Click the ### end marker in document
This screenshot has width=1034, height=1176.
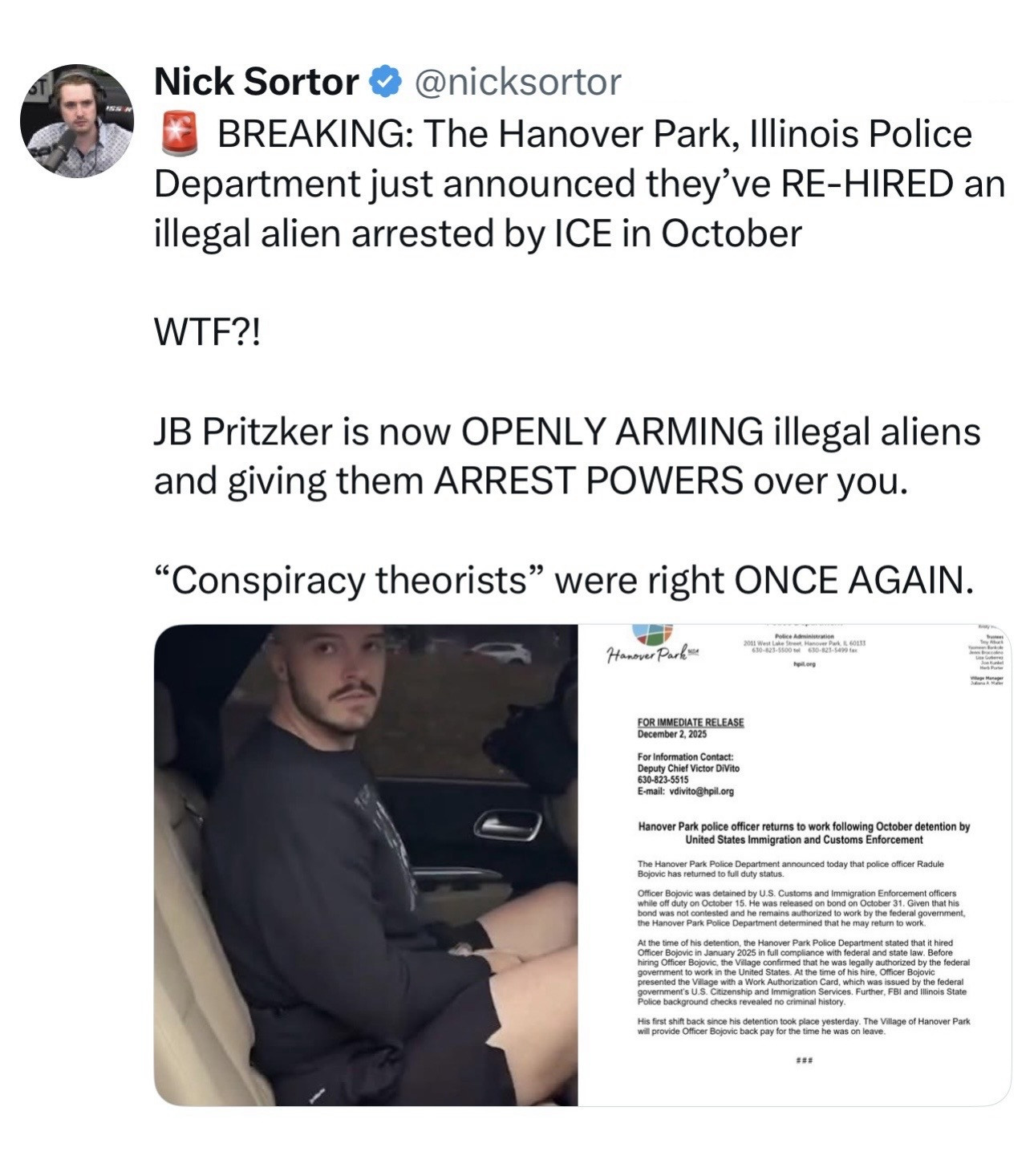click(804, 1060)
